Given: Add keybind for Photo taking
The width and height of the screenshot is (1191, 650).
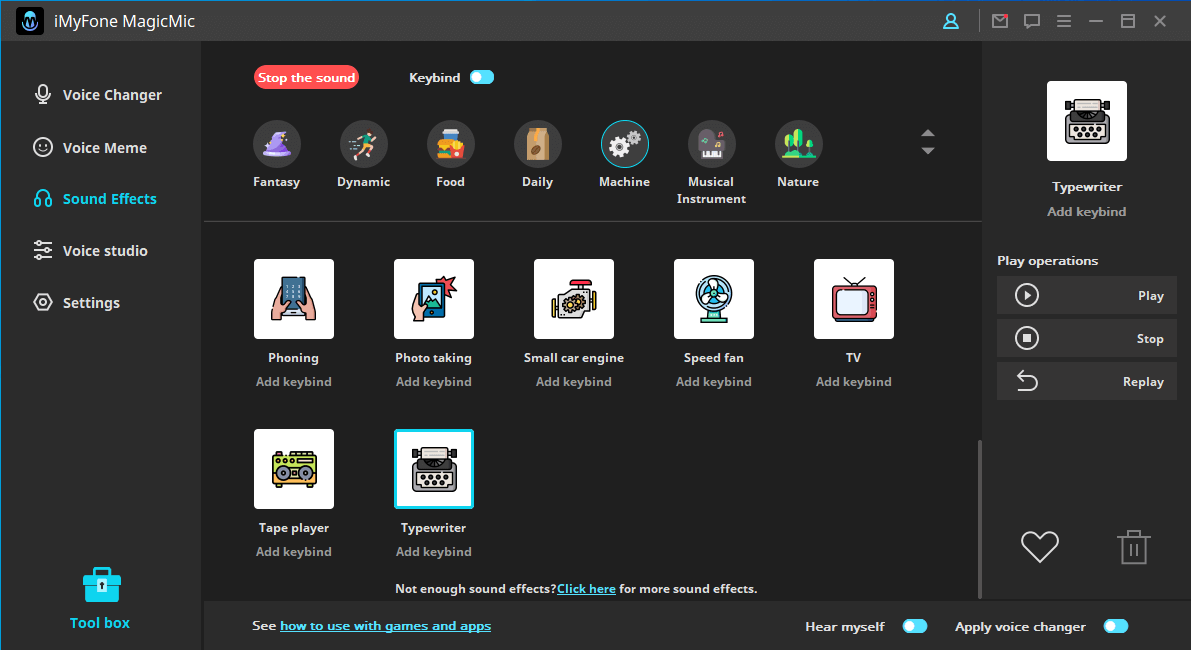Looking at the screenshot, I should pos(434,382).
